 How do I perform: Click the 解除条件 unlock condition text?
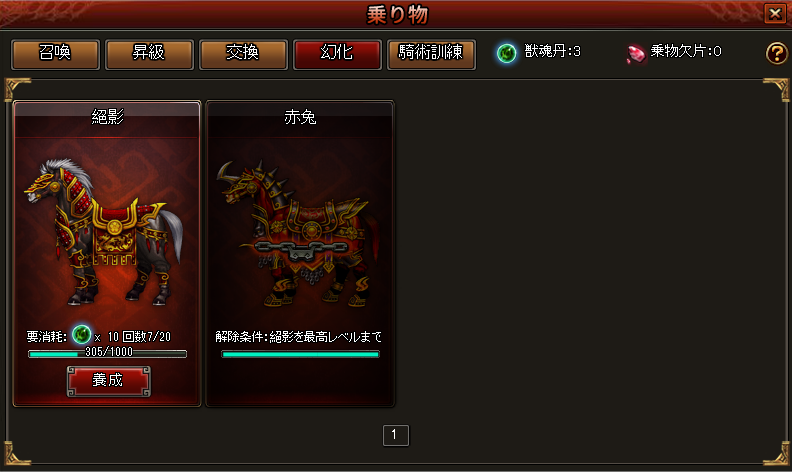[299, 337]
